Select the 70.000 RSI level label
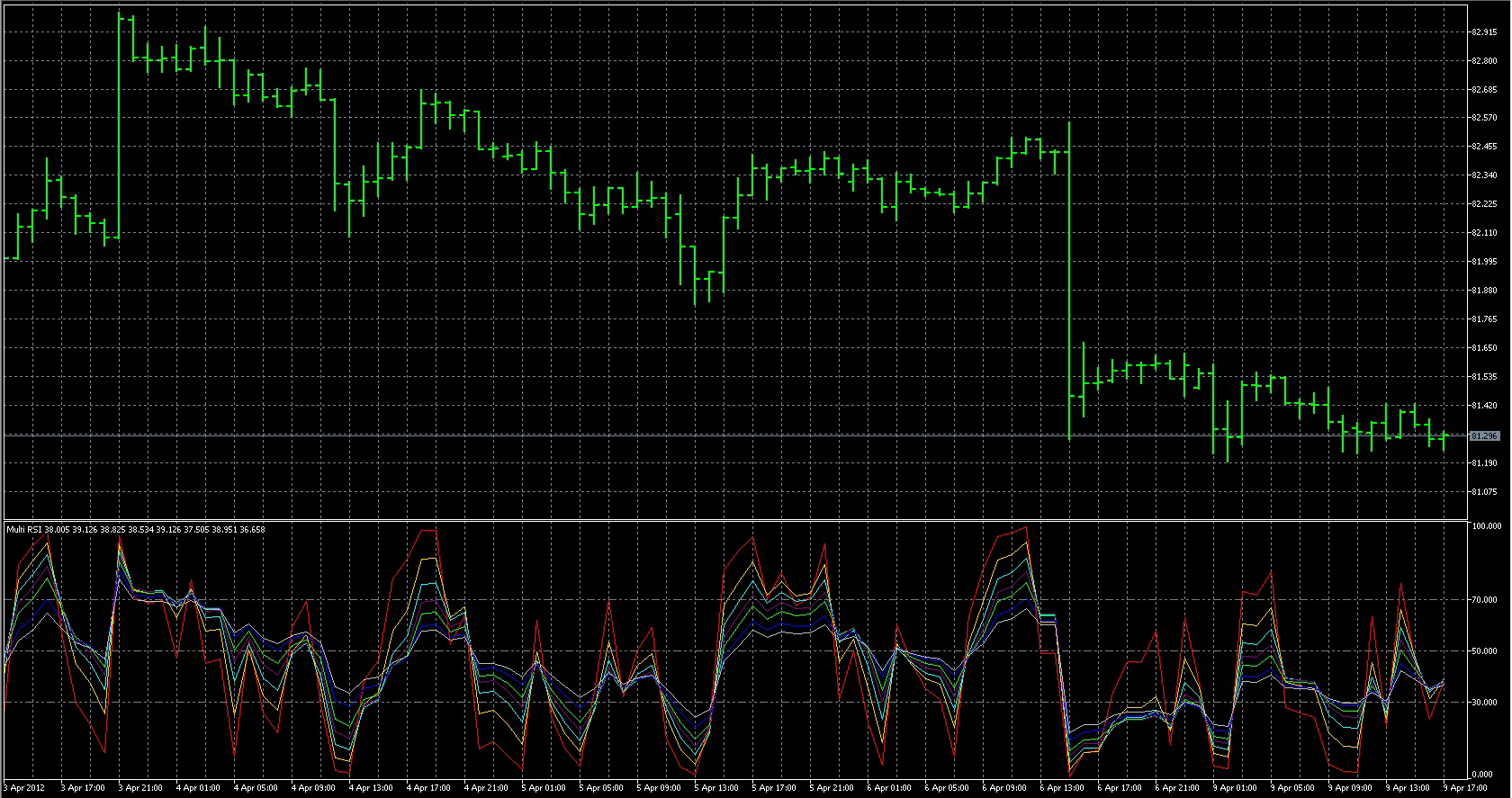The height and width of the screenshot is (798, 1512). tap(1484, 600)
